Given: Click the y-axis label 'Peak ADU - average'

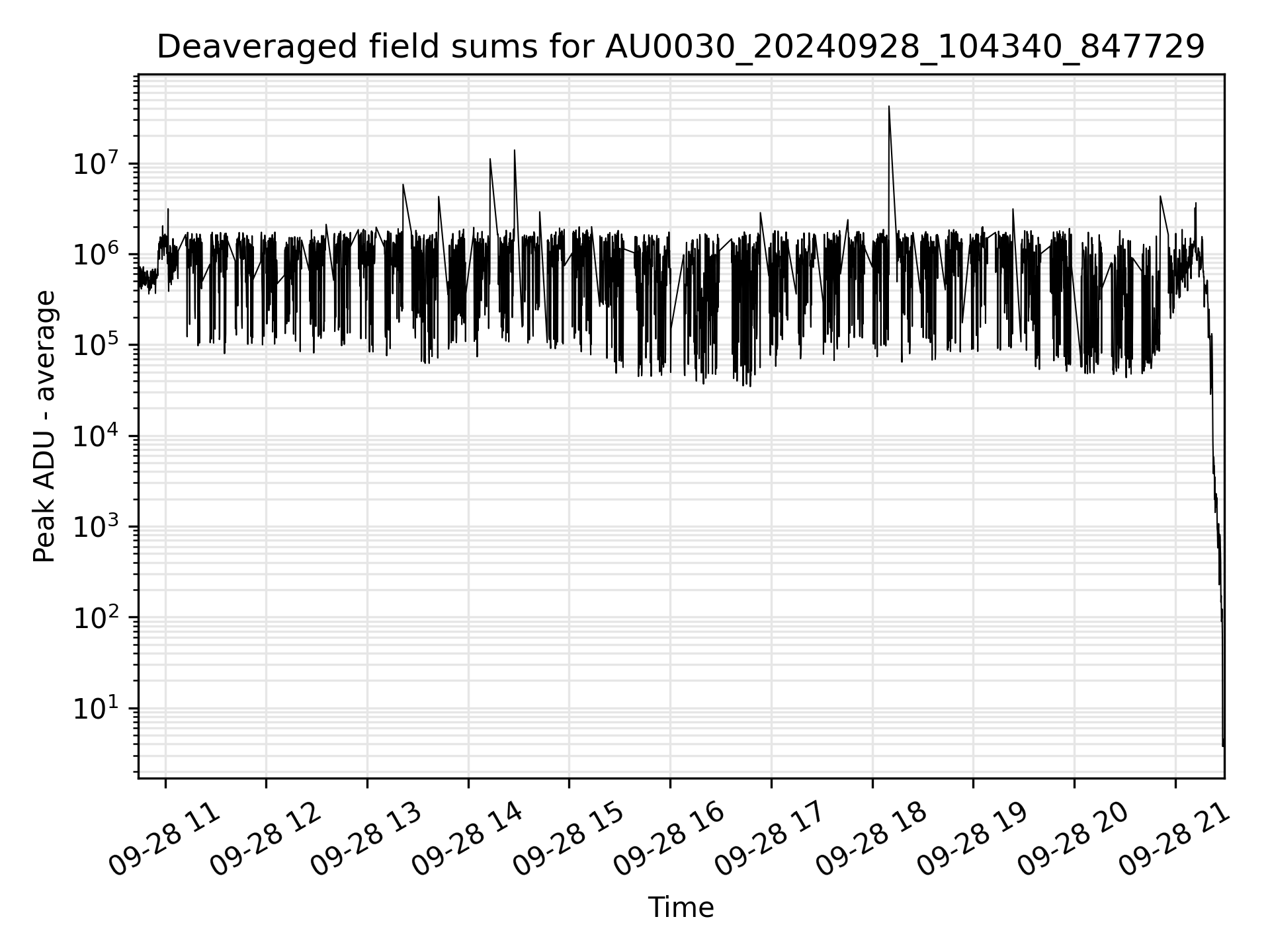Looking at the screenshot, I should 44,426.
